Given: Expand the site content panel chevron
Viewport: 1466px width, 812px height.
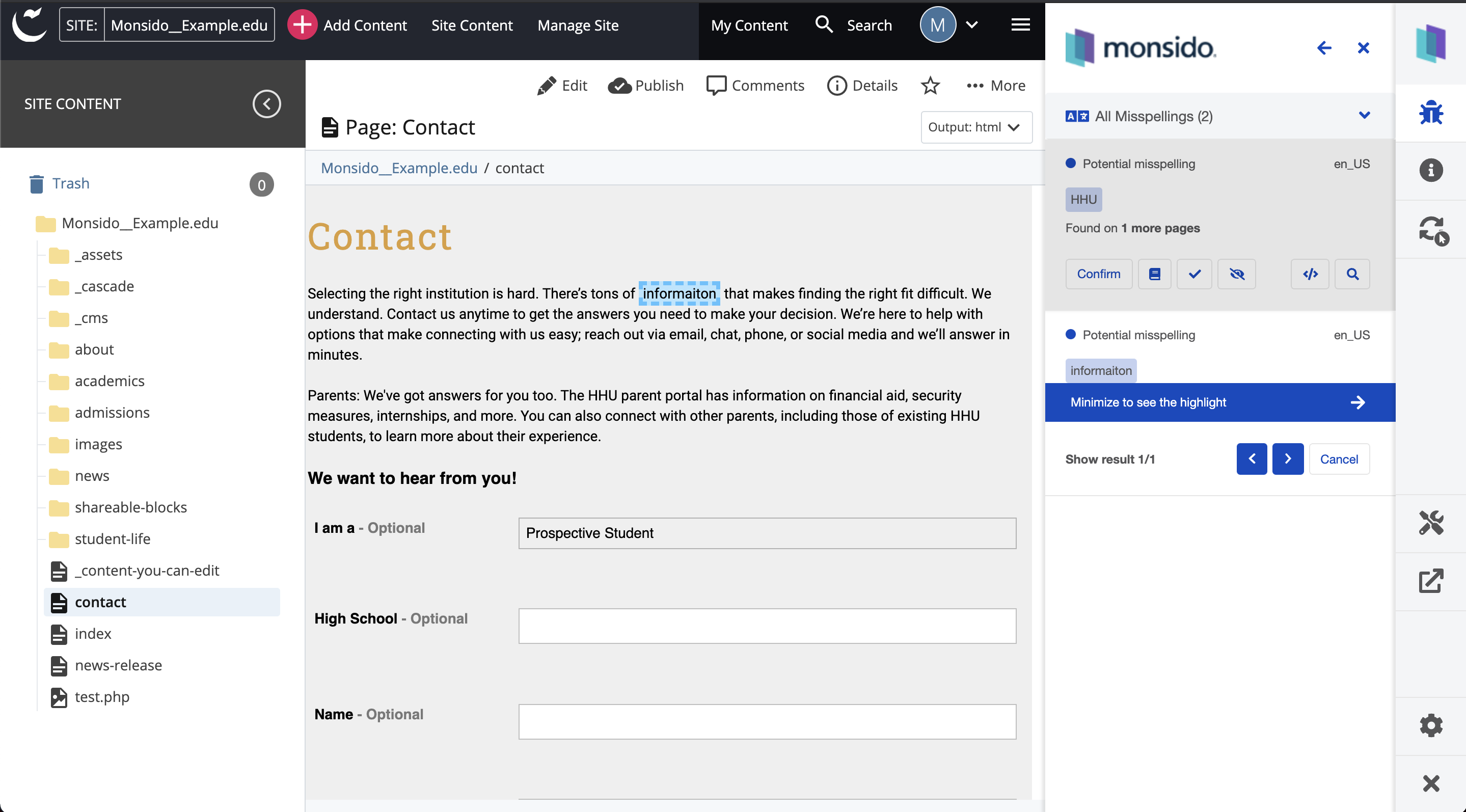Looking at the screenshot, I should [x=267, y=102].
